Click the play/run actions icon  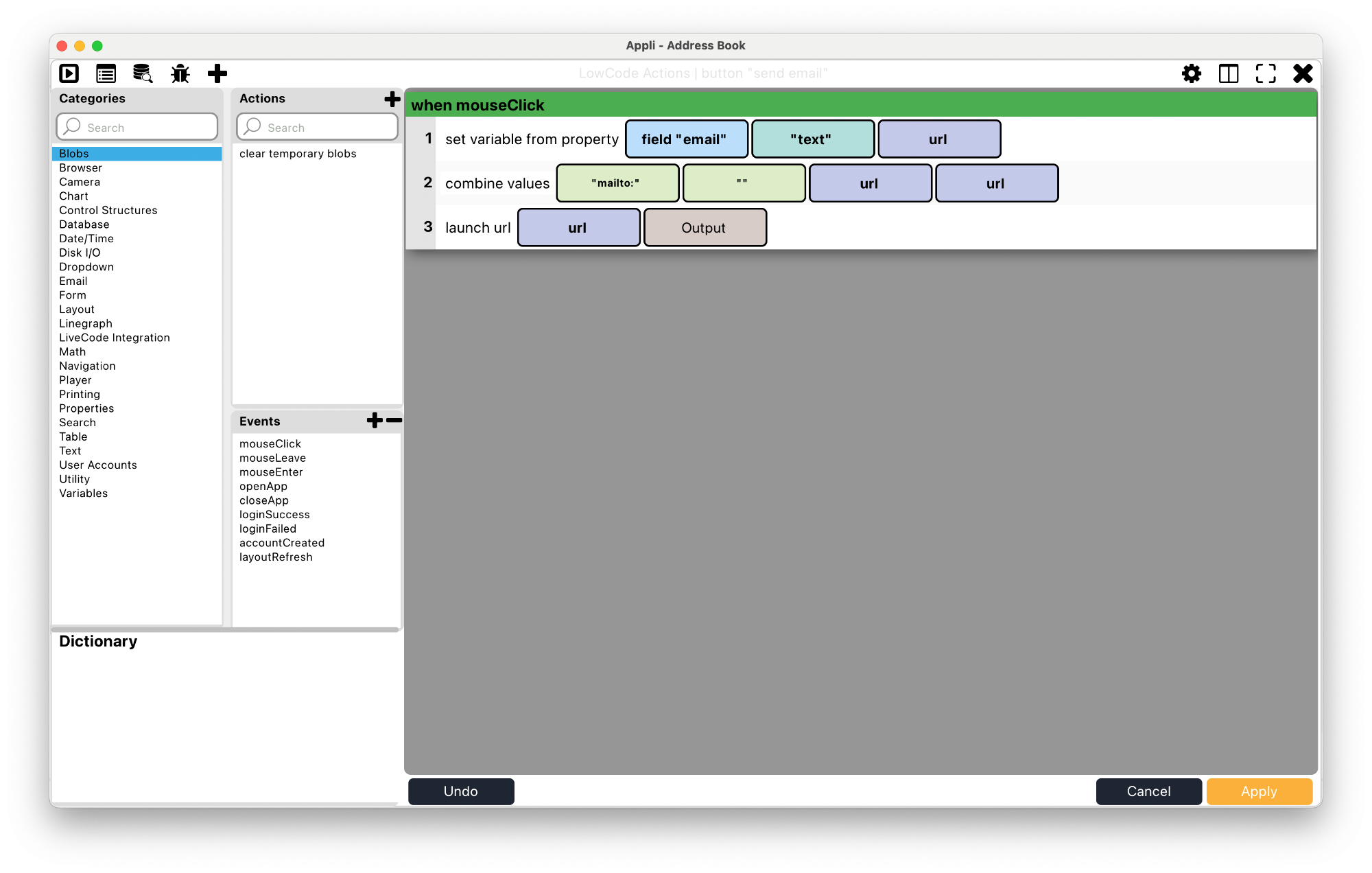tap(71, 73)
